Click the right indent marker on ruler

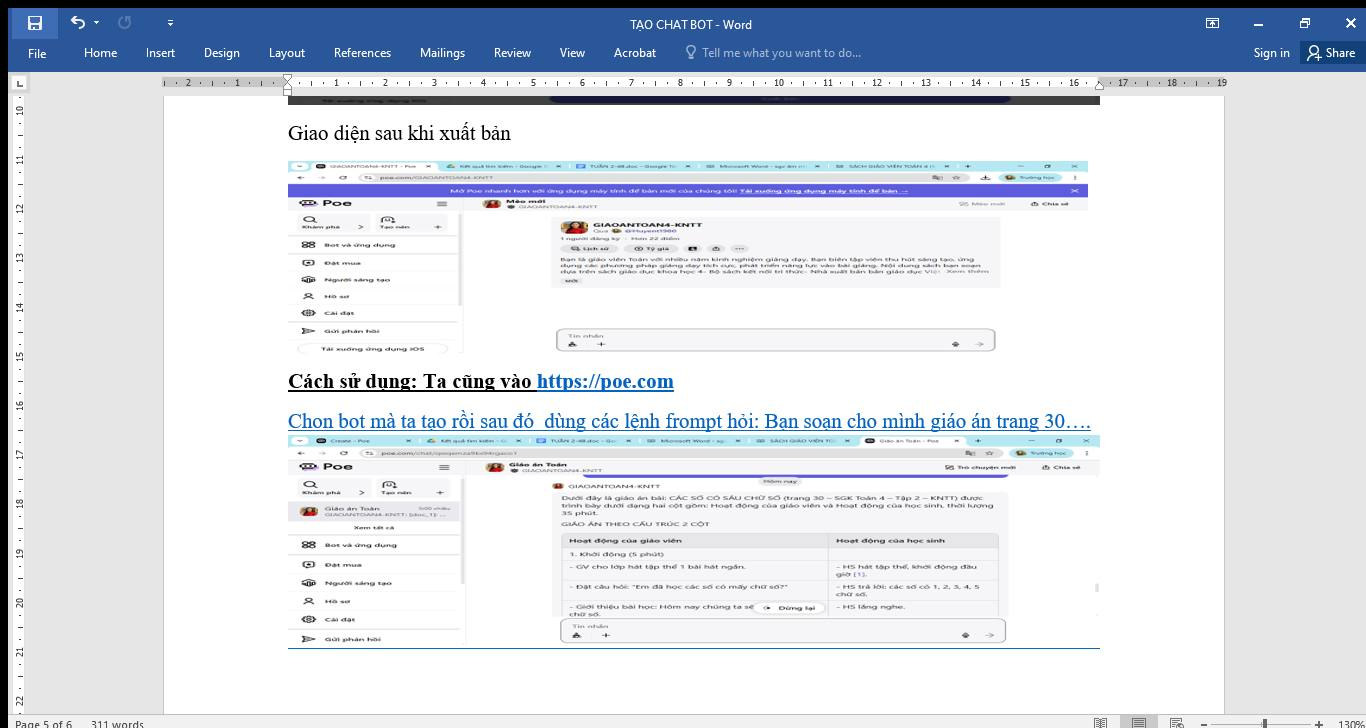click(1099, 86)
